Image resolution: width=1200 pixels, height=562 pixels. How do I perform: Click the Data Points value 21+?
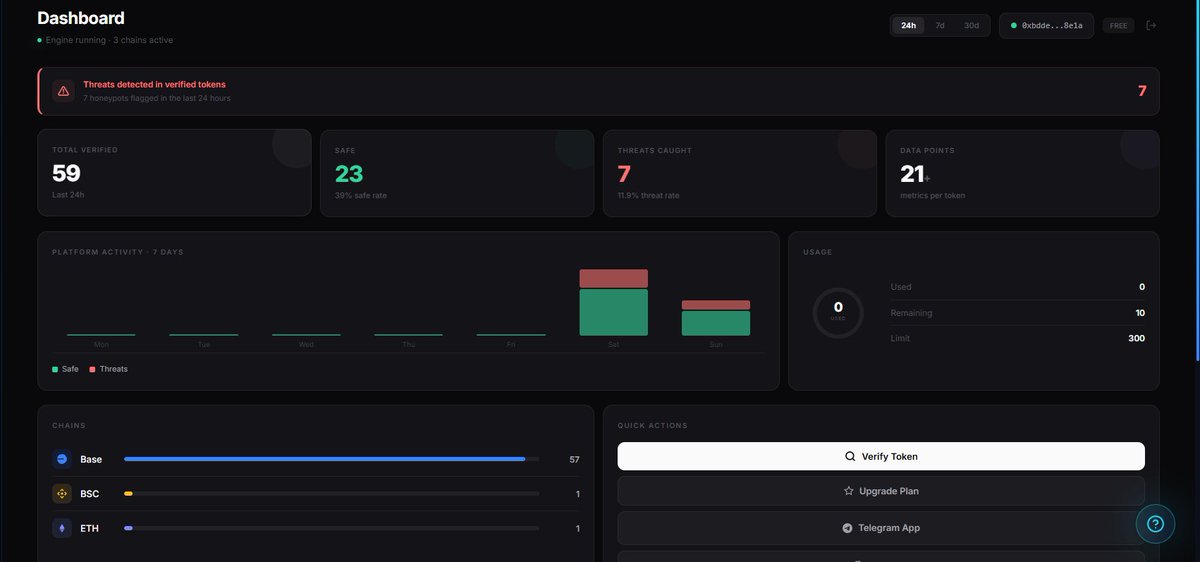click(915, 174)
